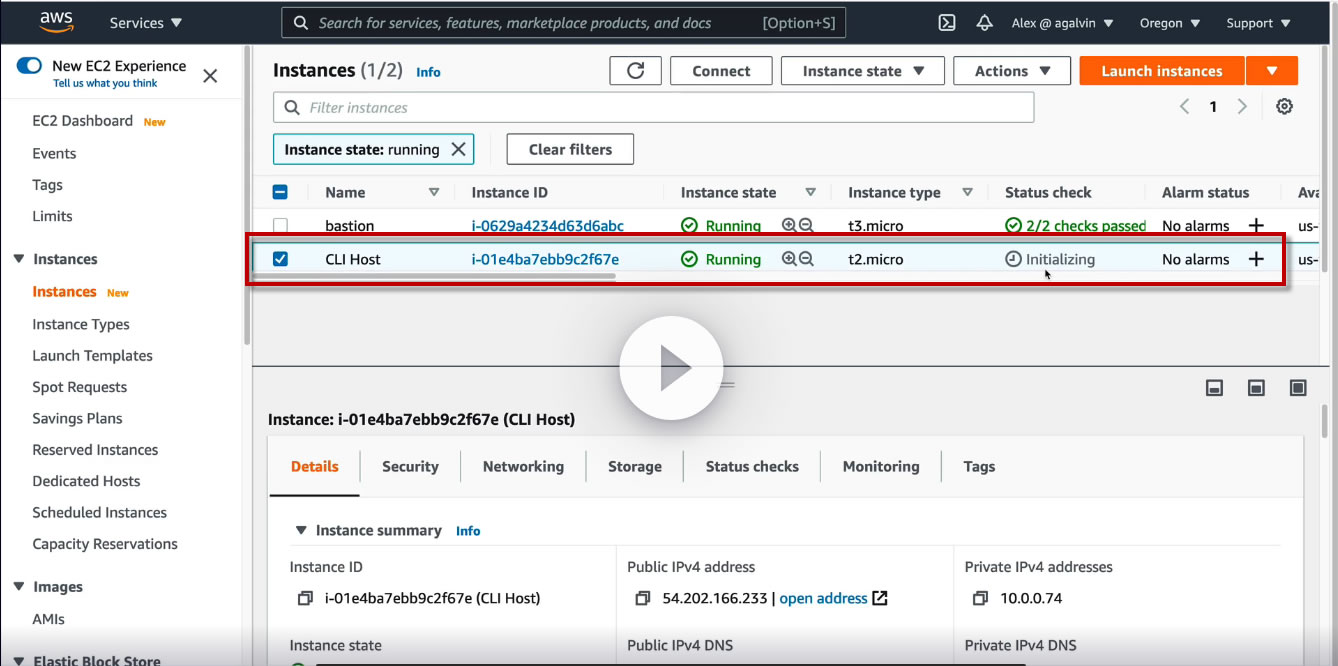Image resolution: width=1338 pixels, height=666 pixels.
Task: Check the bastion instance checkbox
Action: point(280,226)
